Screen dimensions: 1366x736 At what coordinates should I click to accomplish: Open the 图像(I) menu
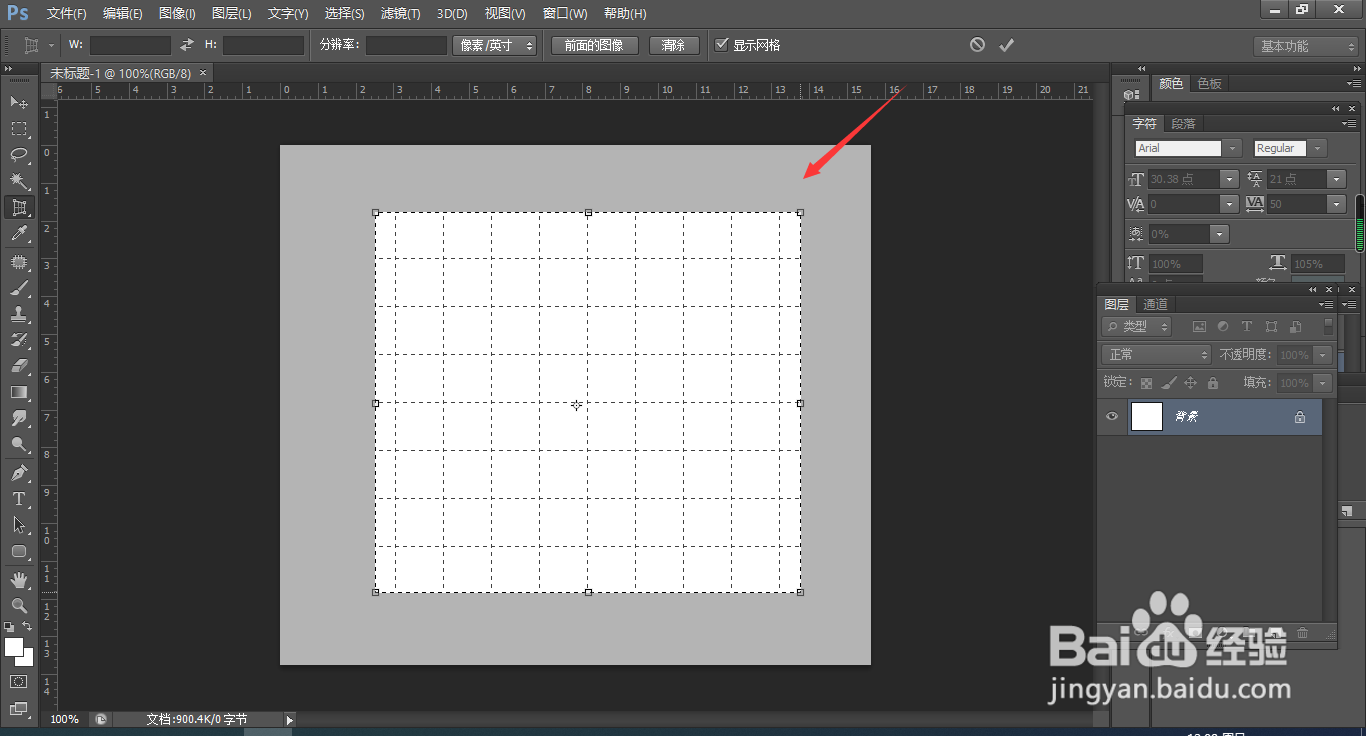click(x=177, y=14)
